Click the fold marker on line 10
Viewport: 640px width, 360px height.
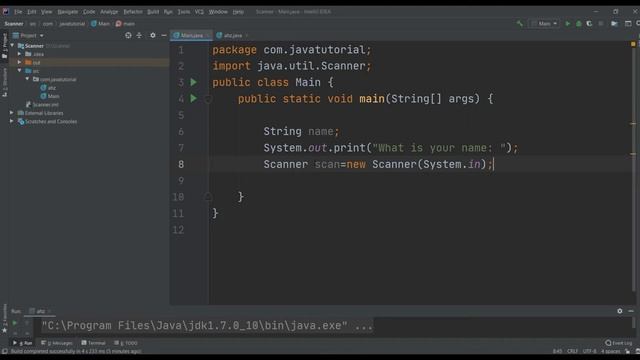click(x=208, y=197)
